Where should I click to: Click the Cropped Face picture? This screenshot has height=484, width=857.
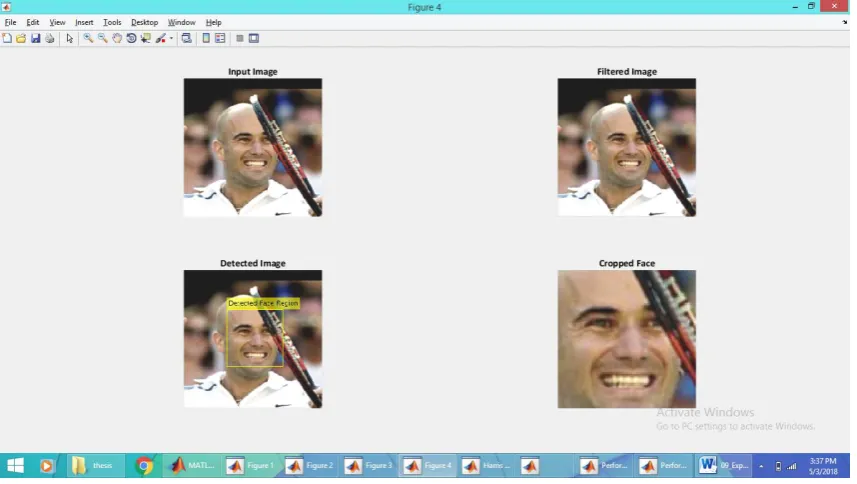[x=626, y=339]
